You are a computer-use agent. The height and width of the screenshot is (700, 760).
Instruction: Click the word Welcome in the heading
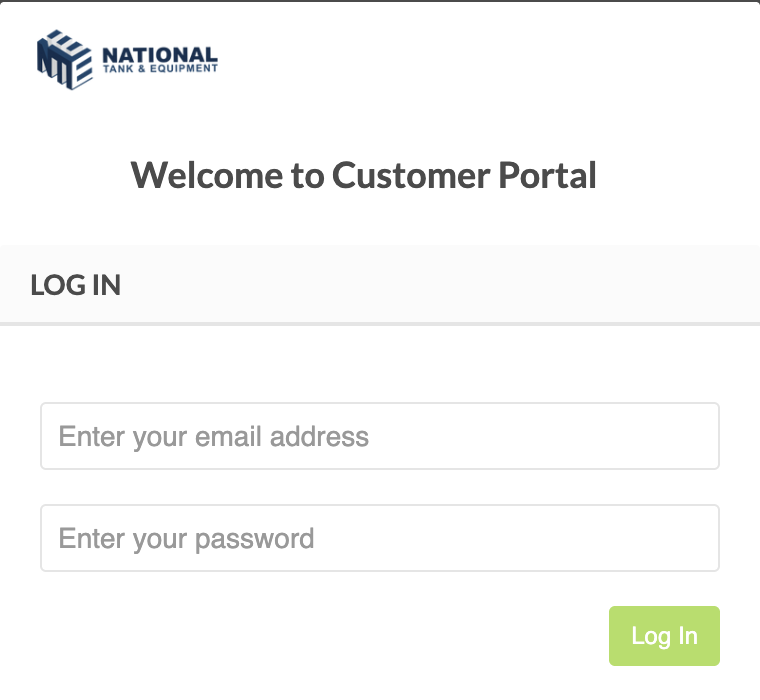coord(207,175)
